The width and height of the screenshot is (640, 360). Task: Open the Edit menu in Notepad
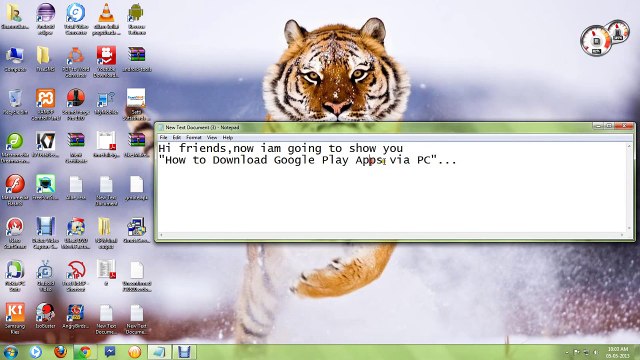(176, 138)
